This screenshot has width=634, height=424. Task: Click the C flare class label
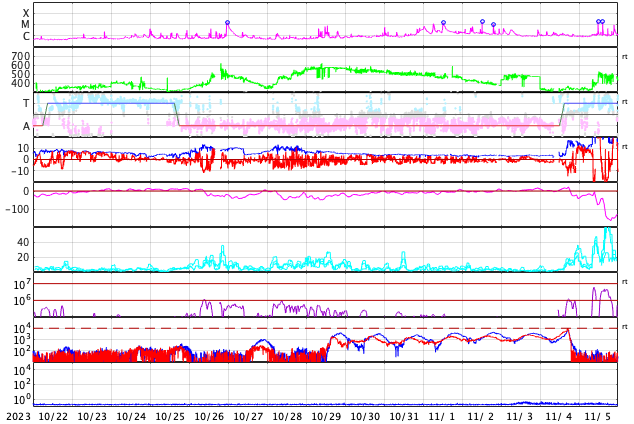tap(26, 36)
